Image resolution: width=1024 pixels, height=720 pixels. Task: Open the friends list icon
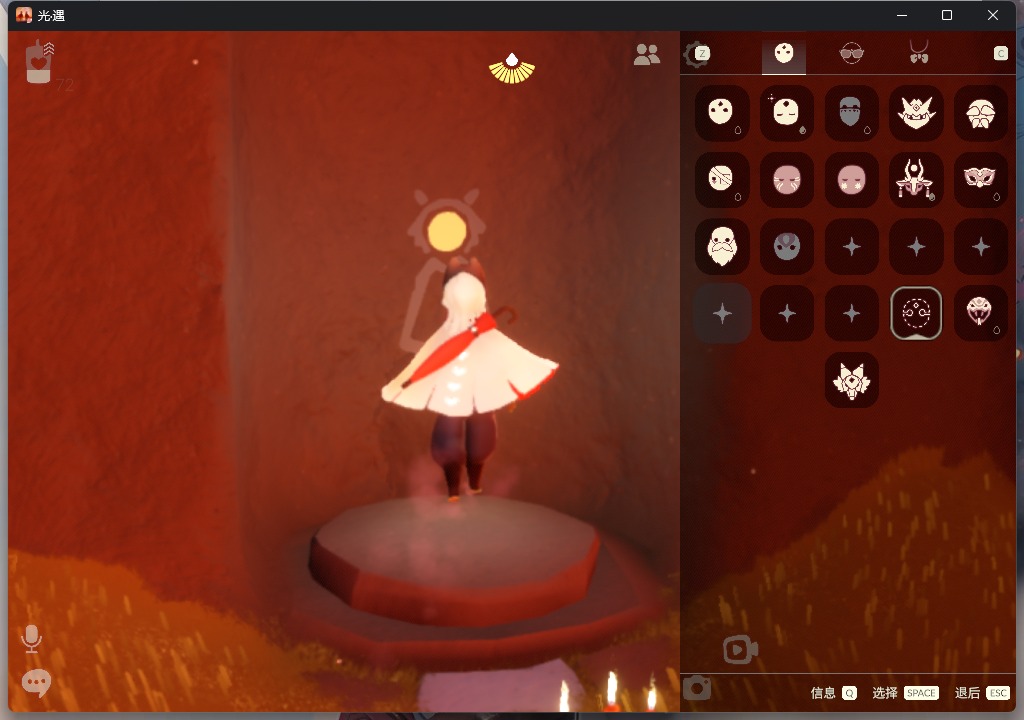[x=647, y=54]
